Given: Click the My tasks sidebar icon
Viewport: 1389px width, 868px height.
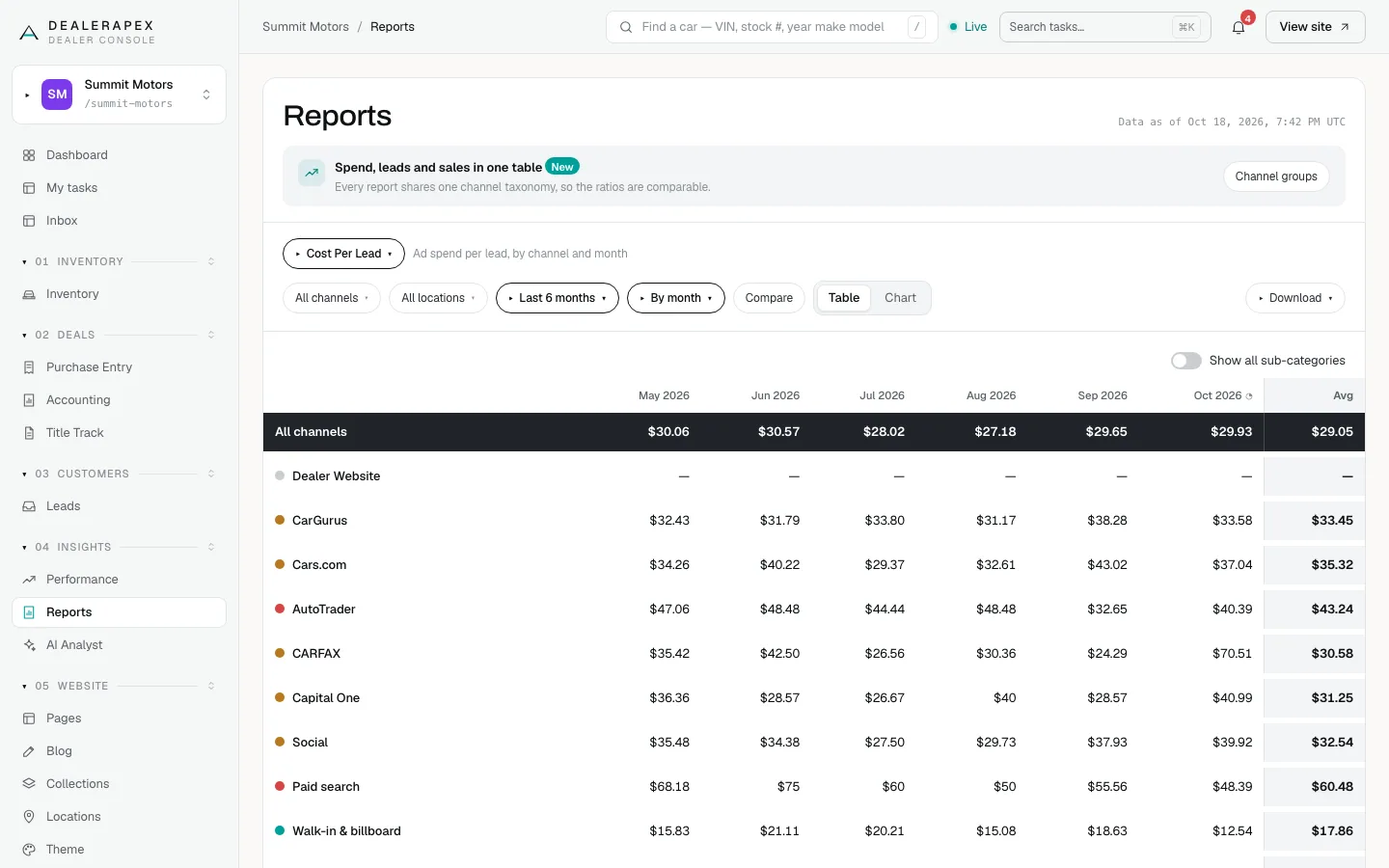Looking at the screenshot, I should 29,188.
